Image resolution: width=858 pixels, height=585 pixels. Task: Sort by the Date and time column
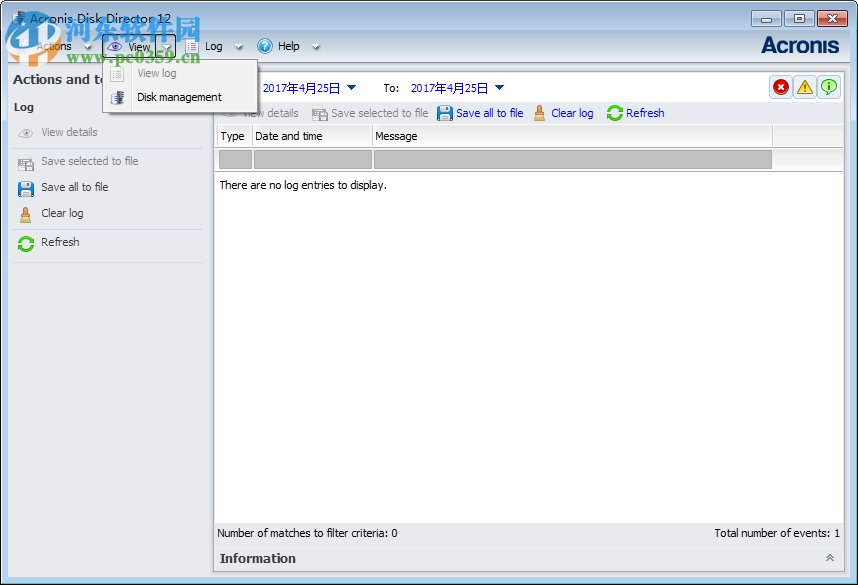tap(312, 136)
